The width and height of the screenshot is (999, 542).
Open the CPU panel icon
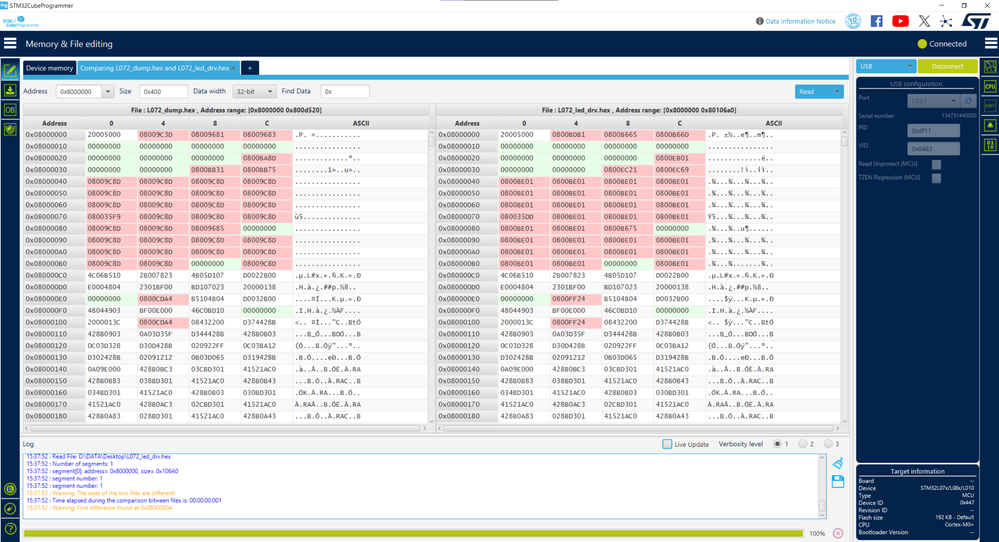pyautogui.click(x=990, y=86)
